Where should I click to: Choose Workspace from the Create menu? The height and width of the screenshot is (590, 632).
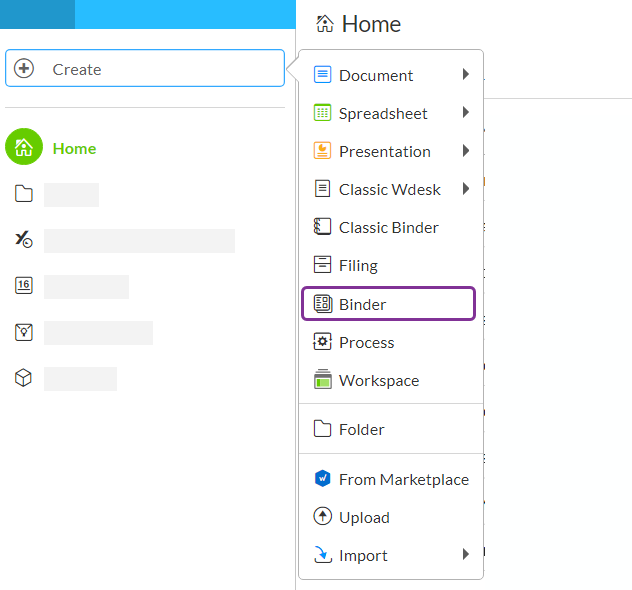pyautogui.click(x=391, y=380)
